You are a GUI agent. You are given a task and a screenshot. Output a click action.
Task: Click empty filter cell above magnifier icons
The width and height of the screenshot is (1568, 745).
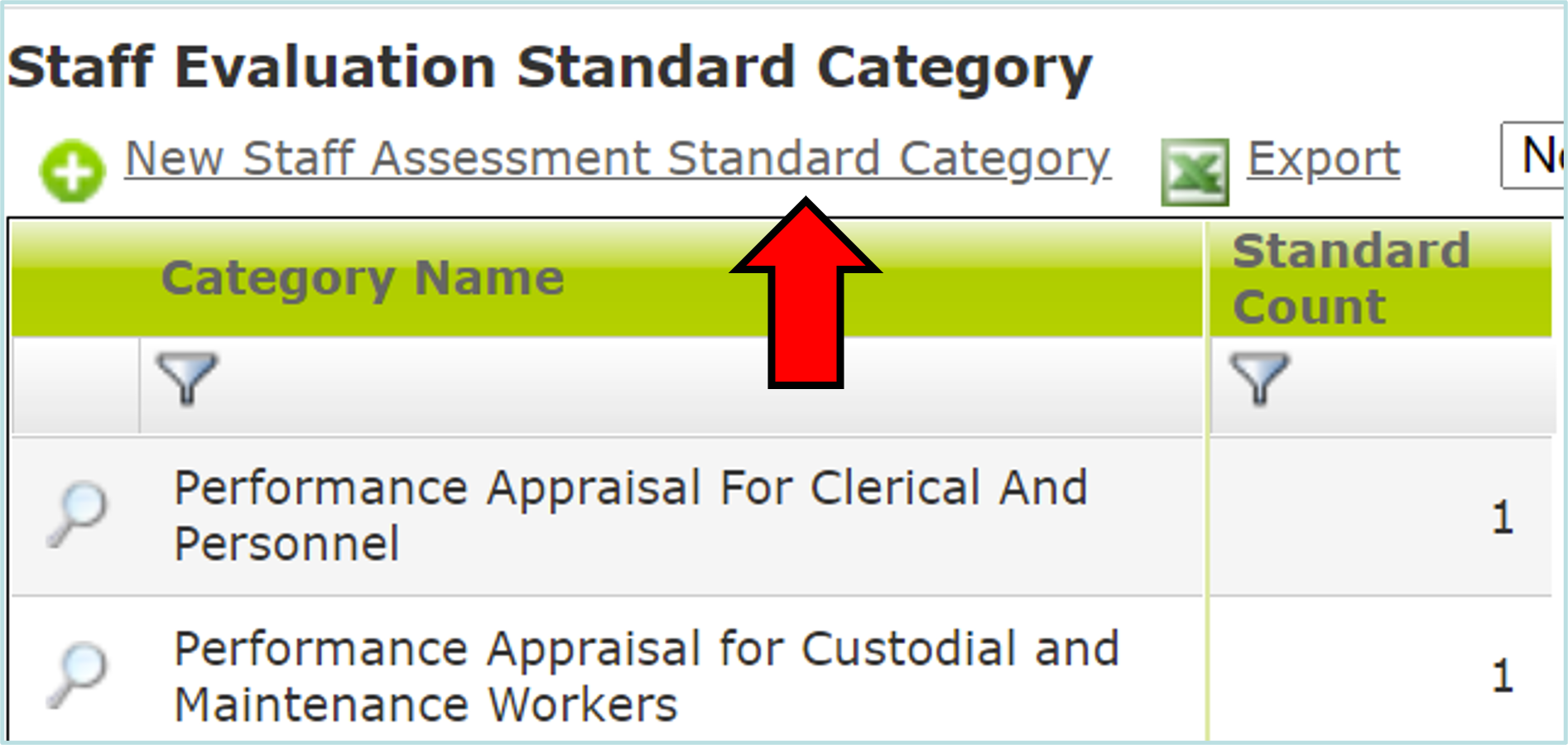75,386
